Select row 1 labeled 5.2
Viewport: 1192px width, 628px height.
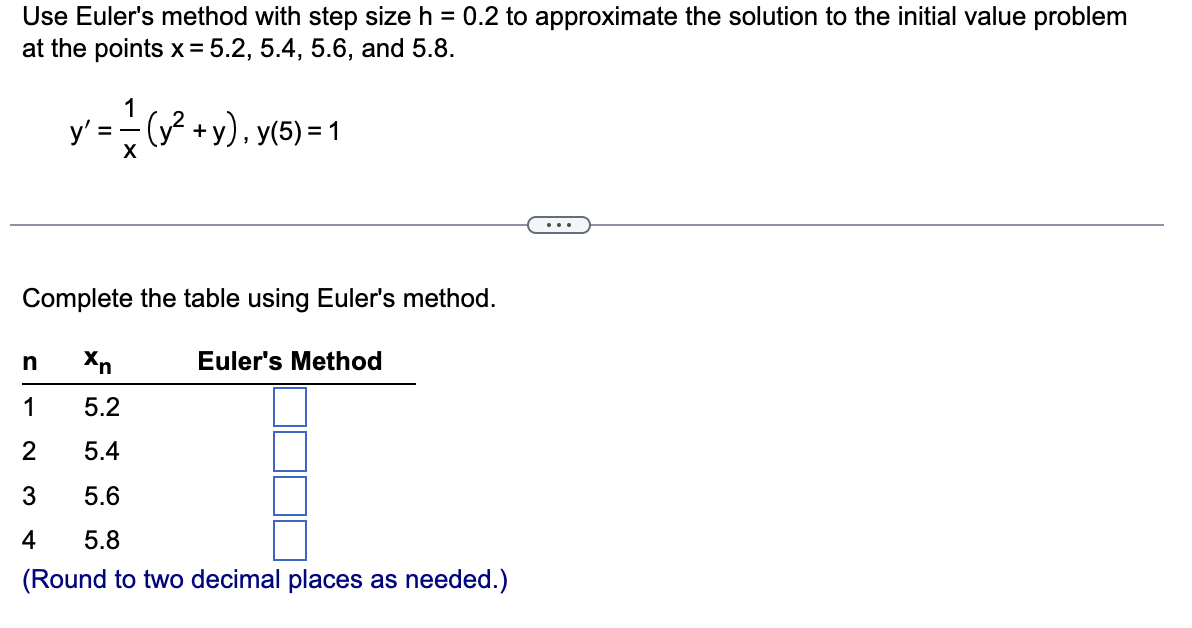100,406
